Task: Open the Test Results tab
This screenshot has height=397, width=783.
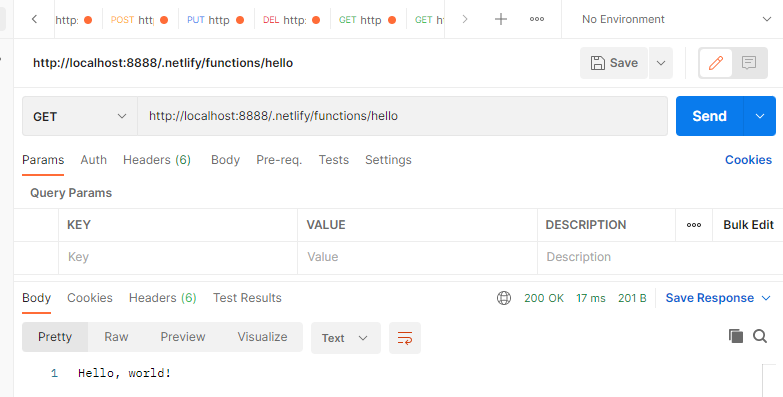Action: coord(247,298)
